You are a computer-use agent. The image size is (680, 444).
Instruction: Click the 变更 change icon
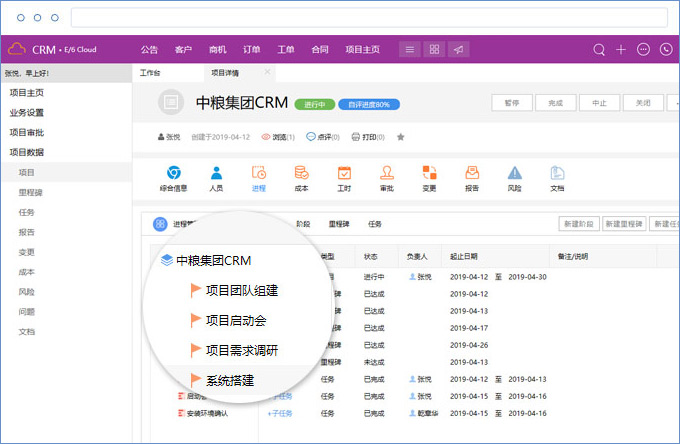[429, 177]
